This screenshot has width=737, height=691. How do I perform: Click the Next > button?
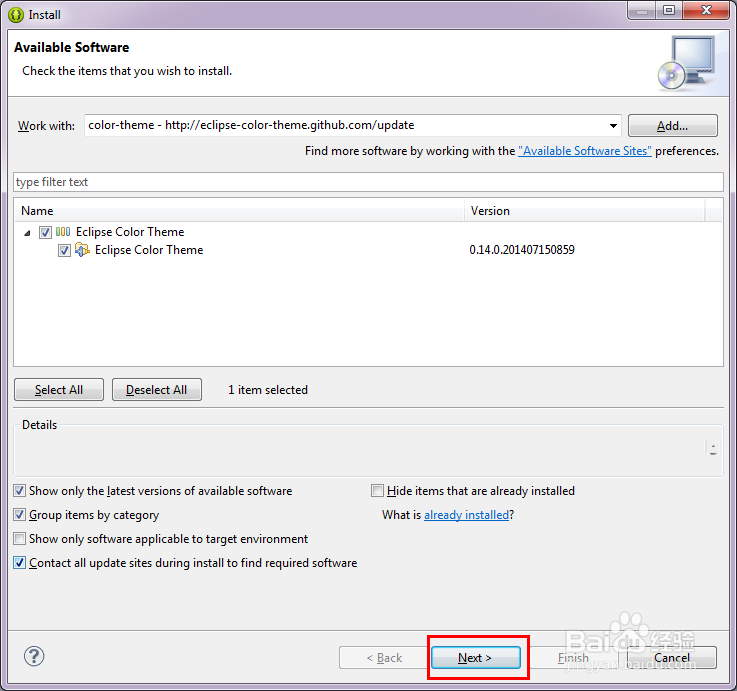click(476, 657)
